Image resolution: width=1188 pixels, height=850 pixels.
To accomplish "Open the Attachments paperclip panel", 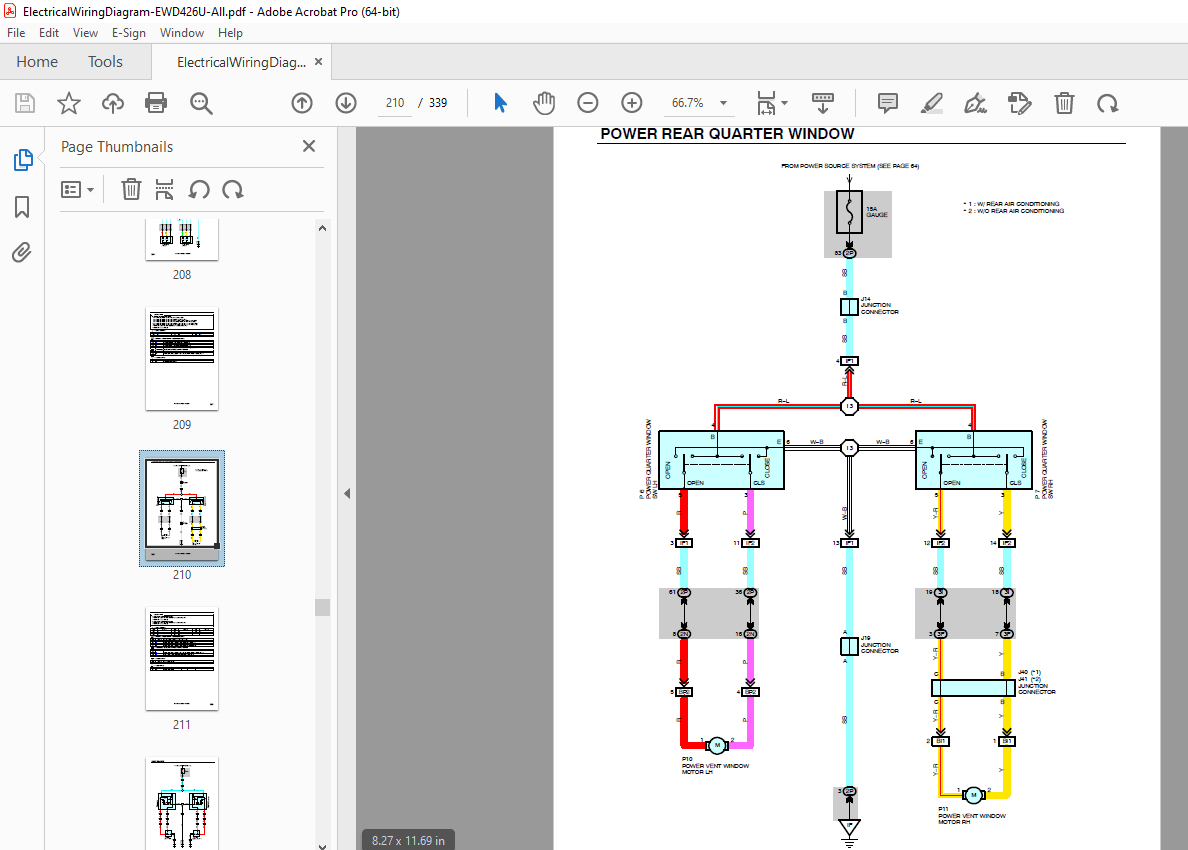I will [x=22, y=252].
